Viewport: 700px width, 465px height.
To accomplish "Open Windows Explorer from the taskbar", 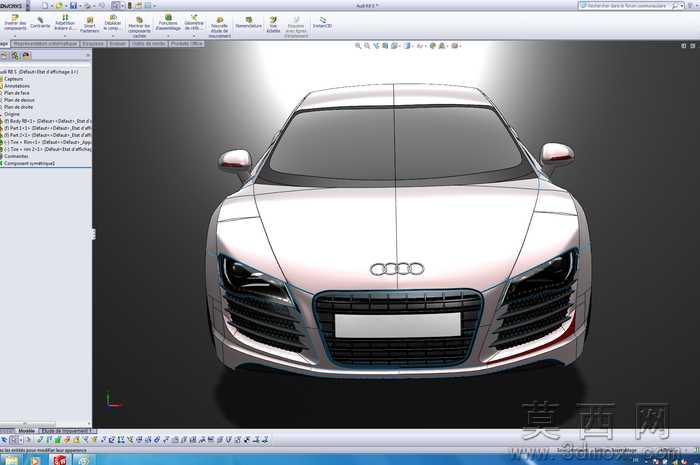I will tap(11, 460).
